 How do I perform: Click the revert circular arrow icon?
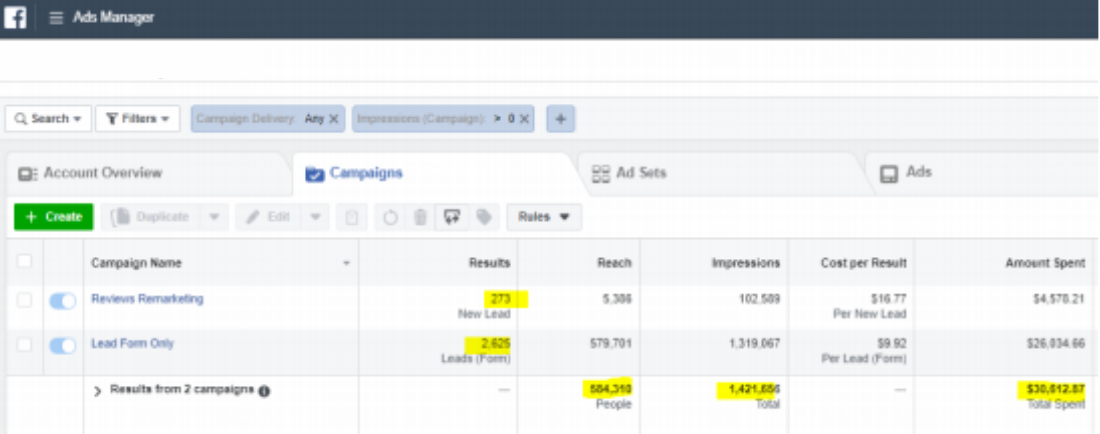point(390,218)
